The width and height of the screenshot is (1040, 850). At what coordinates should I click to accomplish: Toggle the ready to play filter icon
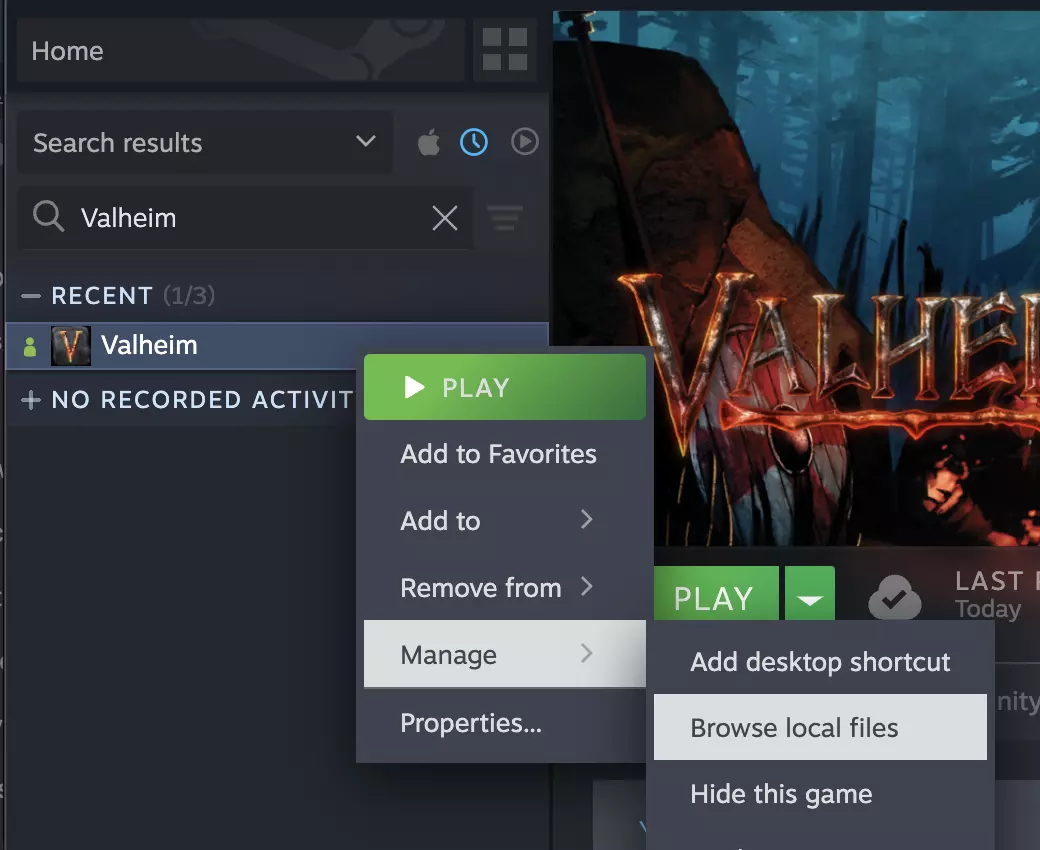[525, 142]
